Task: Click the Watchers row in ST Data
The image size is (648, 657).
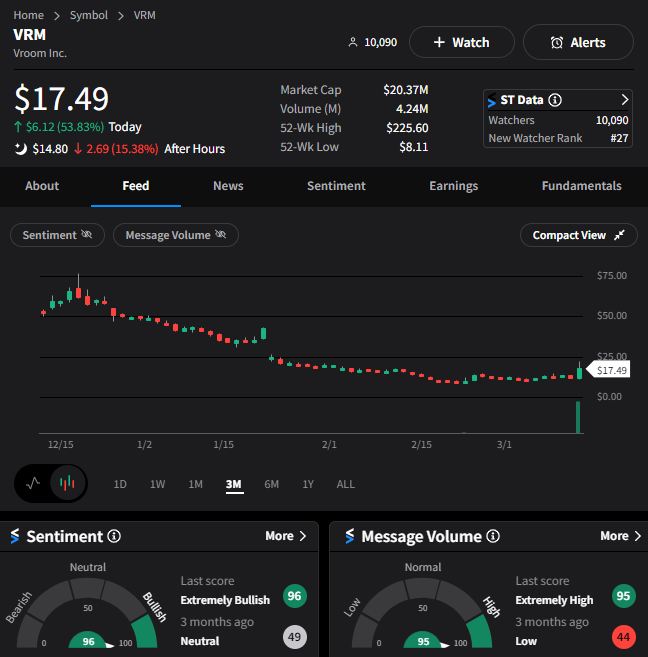Action: tap(558, 120)
